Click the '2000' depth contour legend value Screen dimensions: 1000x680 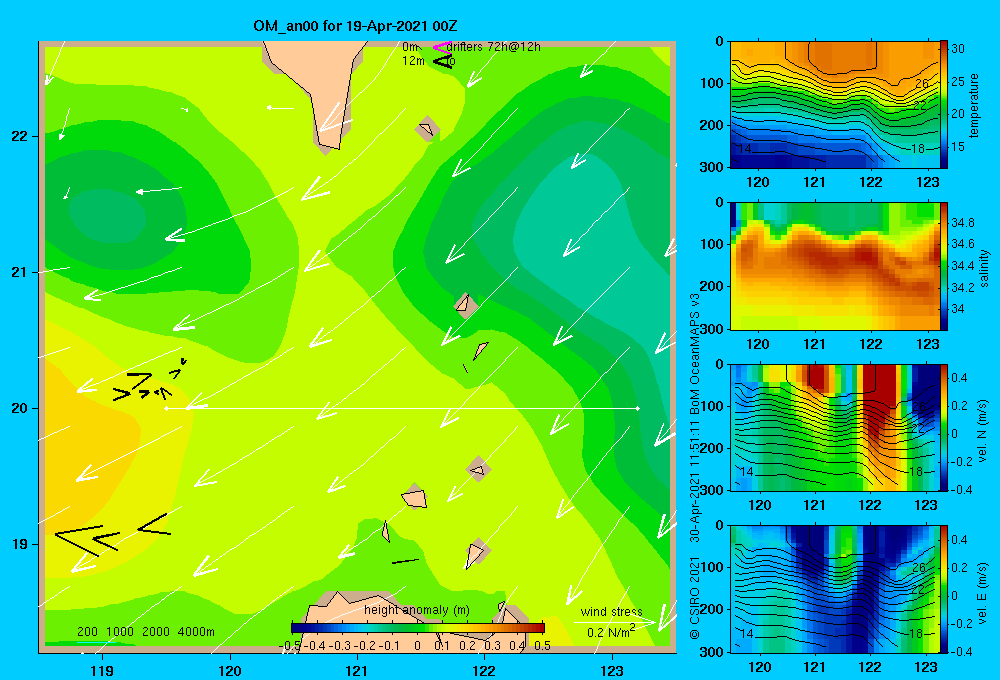pyautogui.click(x=156, y=632)
